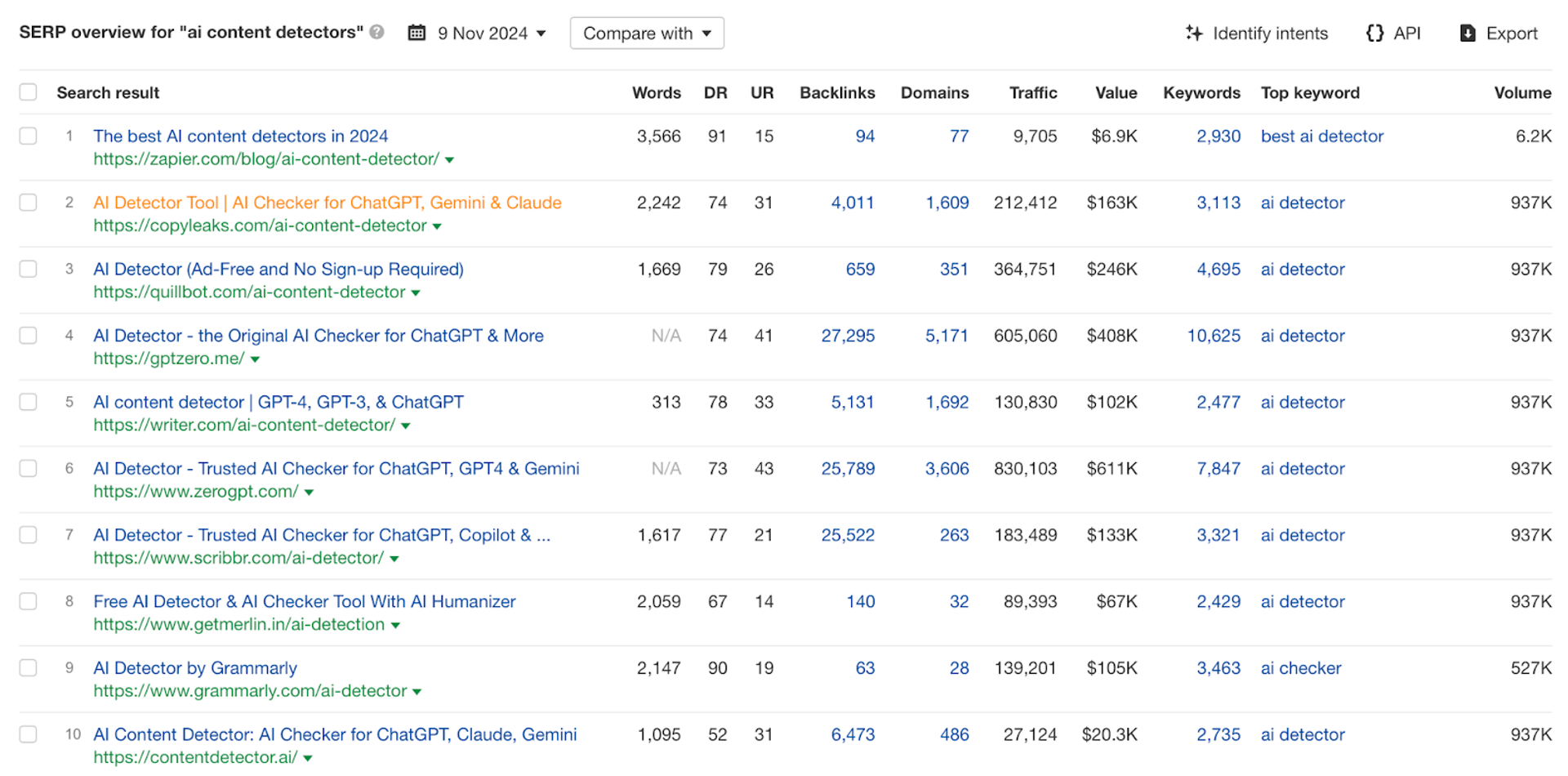The width and height of the screenshot is (1568, 776).
Task: Click keywords count 2,930 for zapier
Action: pos(1218,136)
